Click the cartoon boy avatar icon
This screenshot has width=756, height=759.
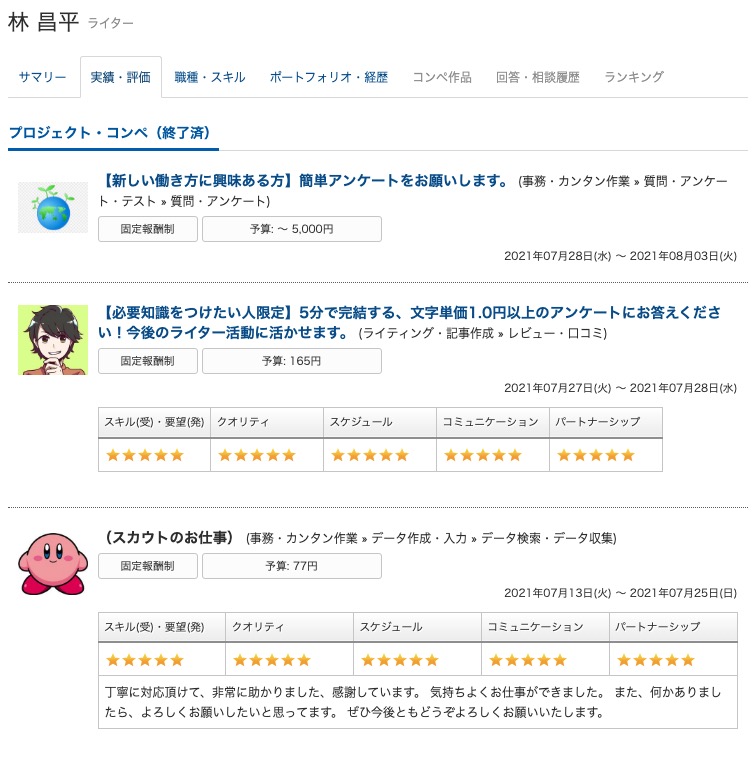tap(53, 340)
